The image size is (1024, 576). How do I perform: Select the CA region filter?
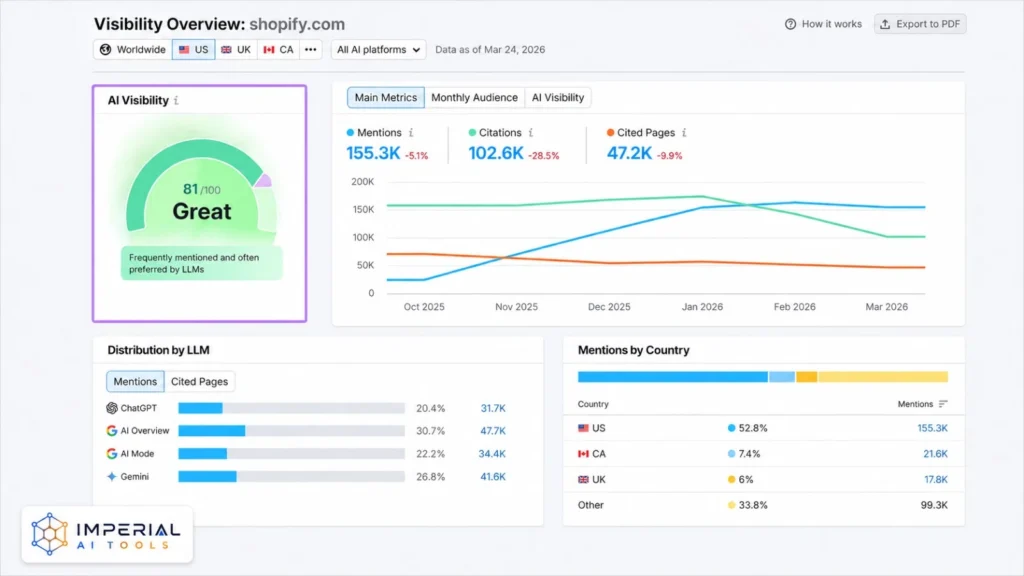pyautogui.click(x=278, y=50)
